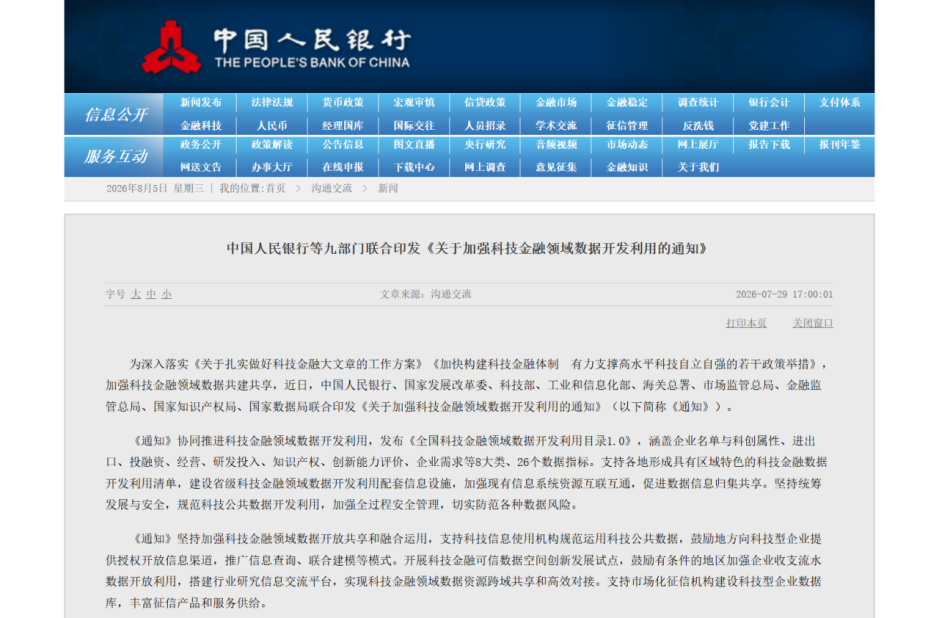Set font size to 小
The height and width of the screenshot is (618, 940).
[x=166, y=294]
